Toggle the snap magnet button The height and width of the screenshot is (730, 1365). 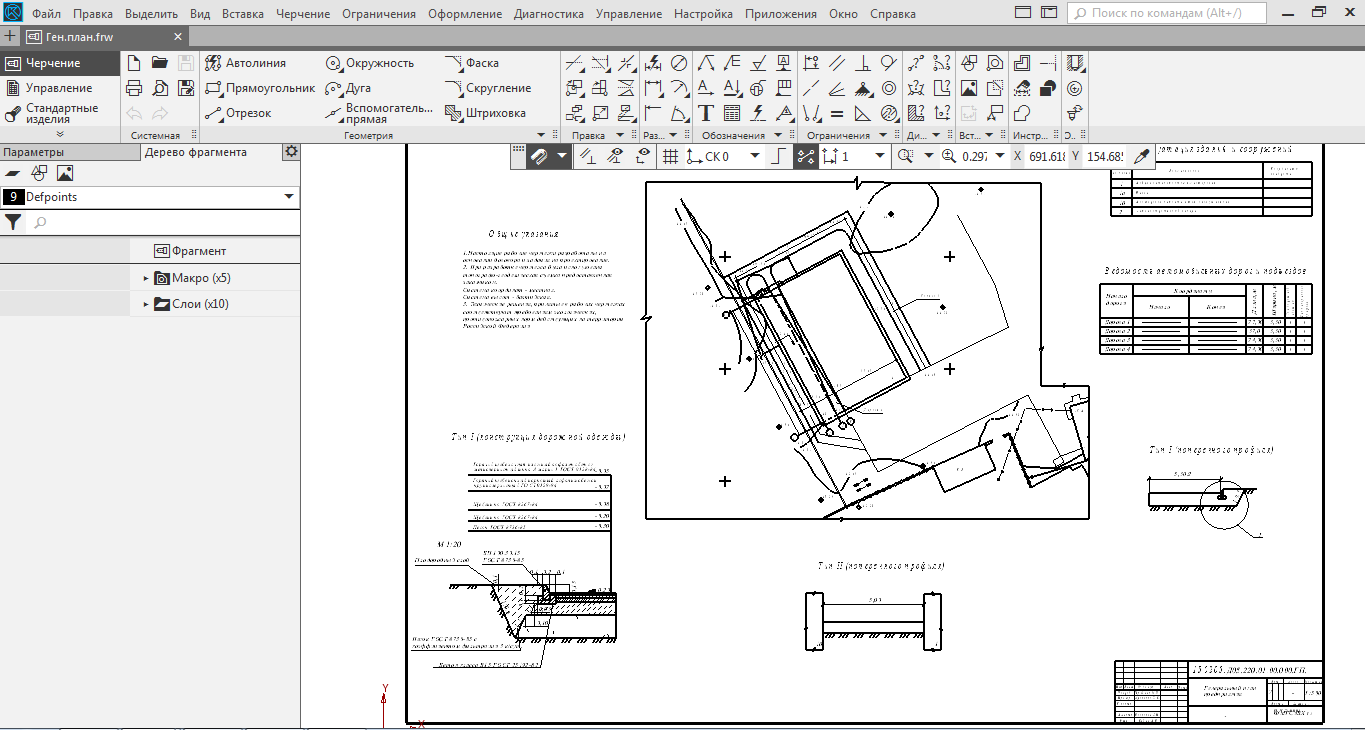pos(538,156)
